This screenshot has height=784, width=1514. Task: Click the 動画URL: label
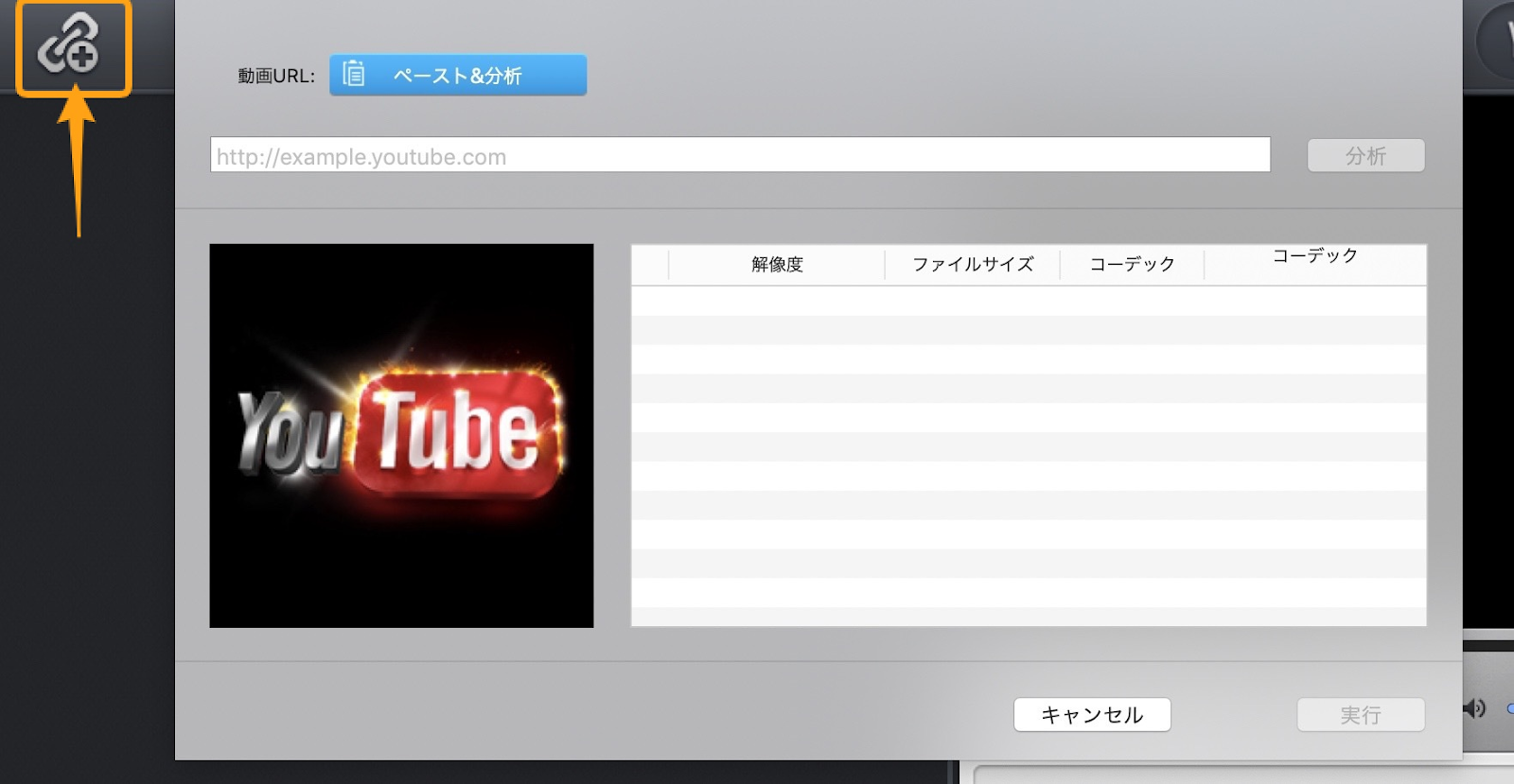tap(276, 77)
